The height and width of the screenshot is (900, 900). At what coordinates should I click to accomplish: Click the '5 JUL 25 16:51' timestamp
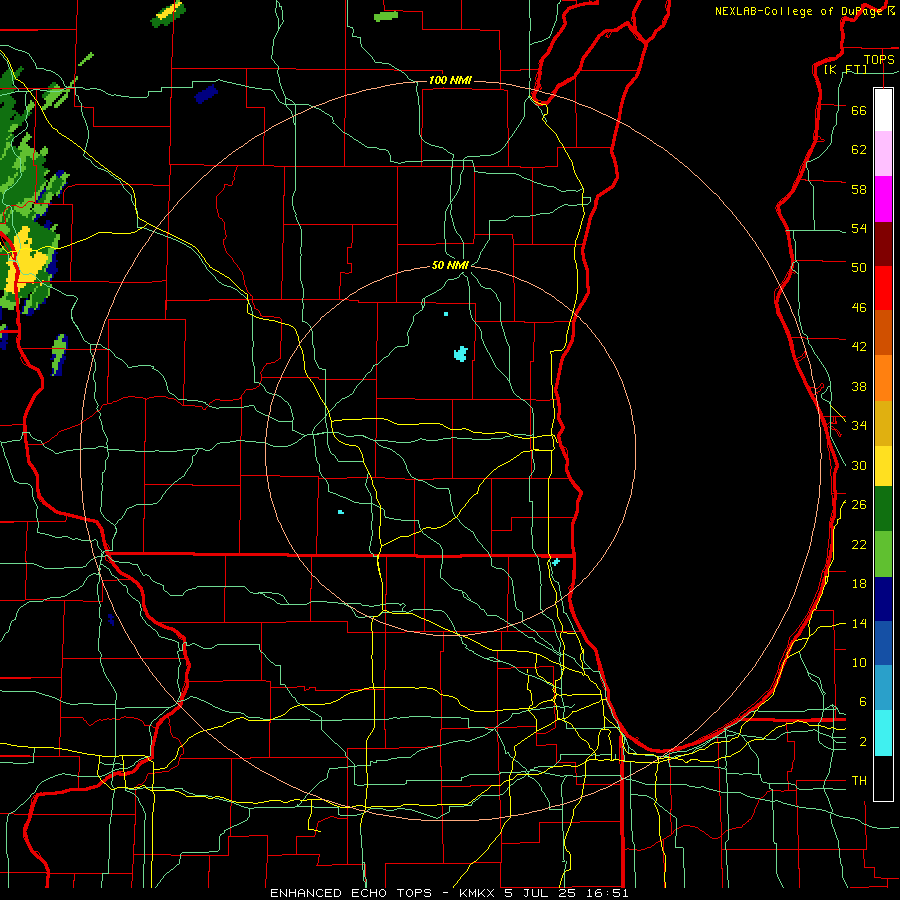(x=566, y=893)
